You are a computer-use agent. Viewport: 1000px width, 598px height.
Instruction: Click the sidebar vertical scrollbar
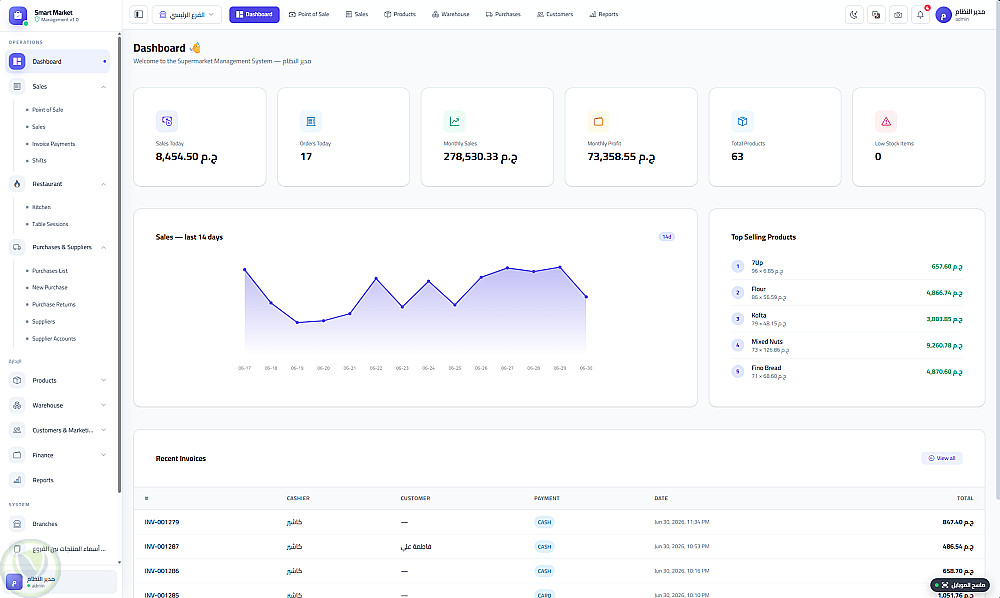click(x=119, y=265)
